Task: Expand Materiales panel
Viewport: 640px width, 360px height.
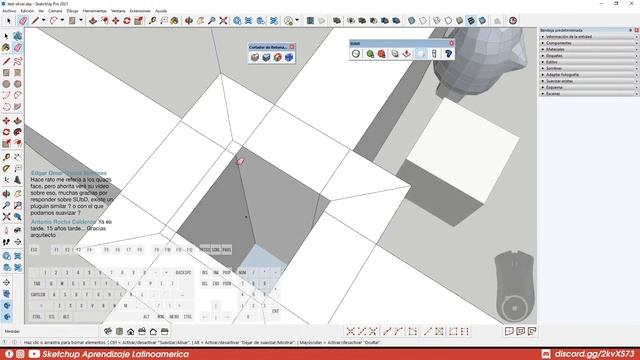Action: pos(589,49)
